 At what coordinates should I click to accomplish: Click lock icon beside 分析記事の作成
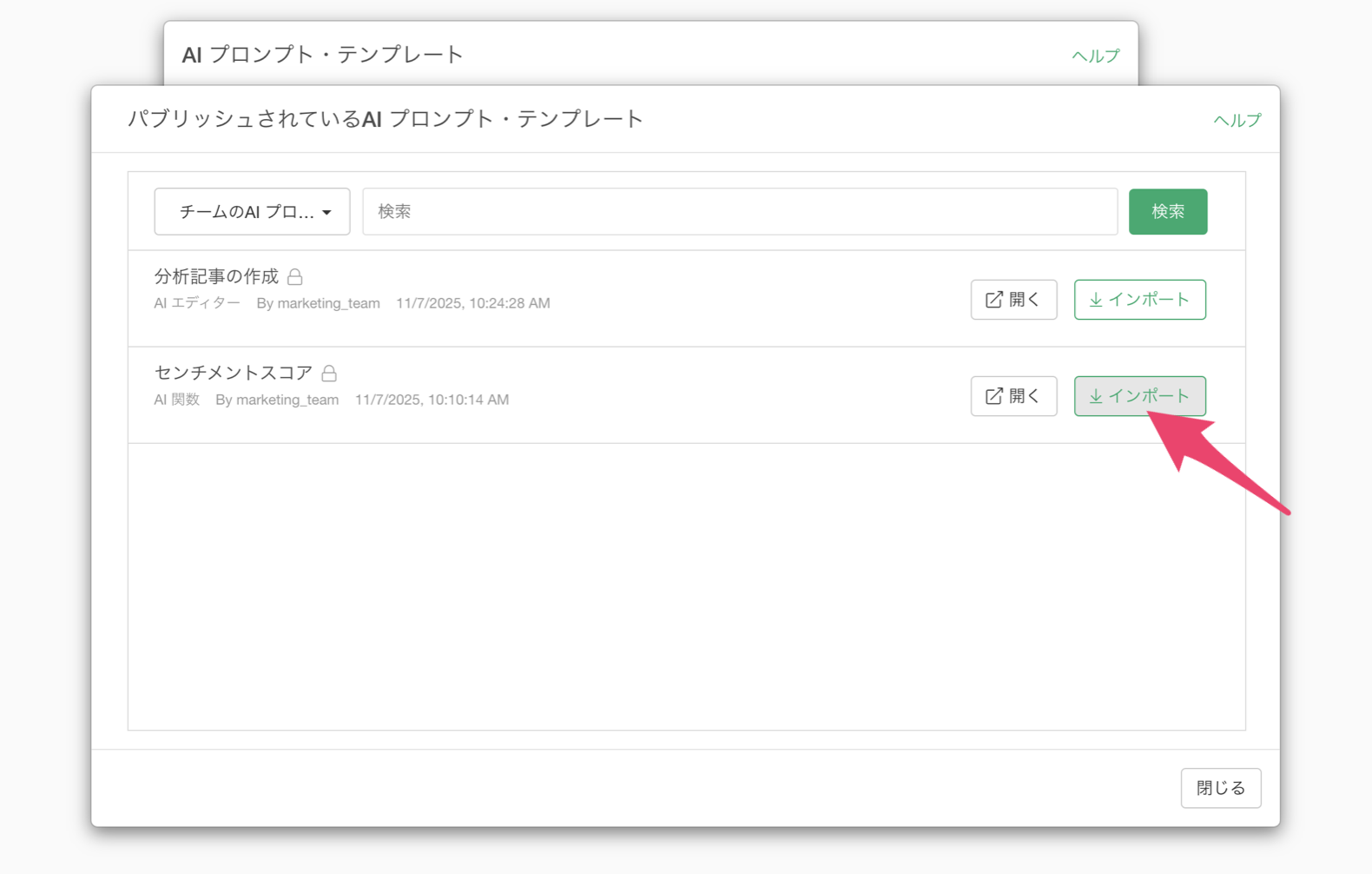pos(295,276)
